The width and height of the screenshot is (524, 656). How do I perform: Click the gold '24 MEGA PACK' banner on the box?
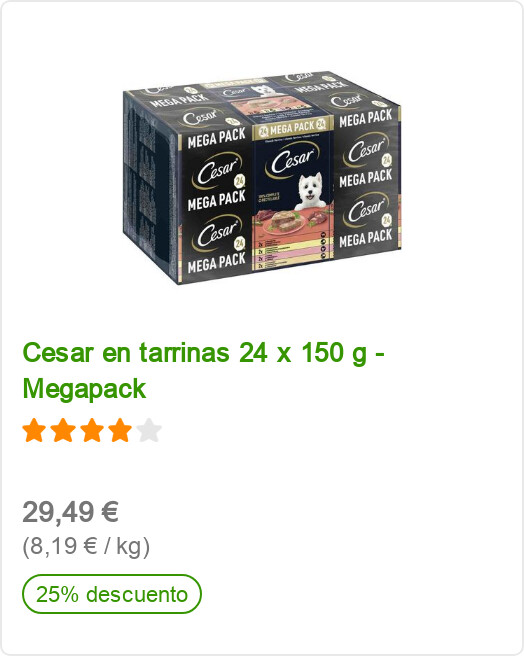coord(292,129)
